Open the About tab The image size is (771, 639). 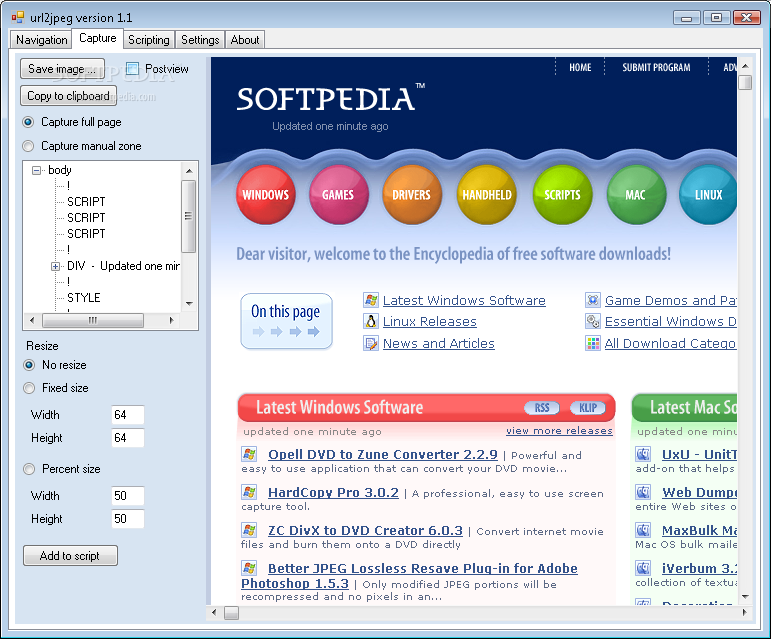point(245,40)
